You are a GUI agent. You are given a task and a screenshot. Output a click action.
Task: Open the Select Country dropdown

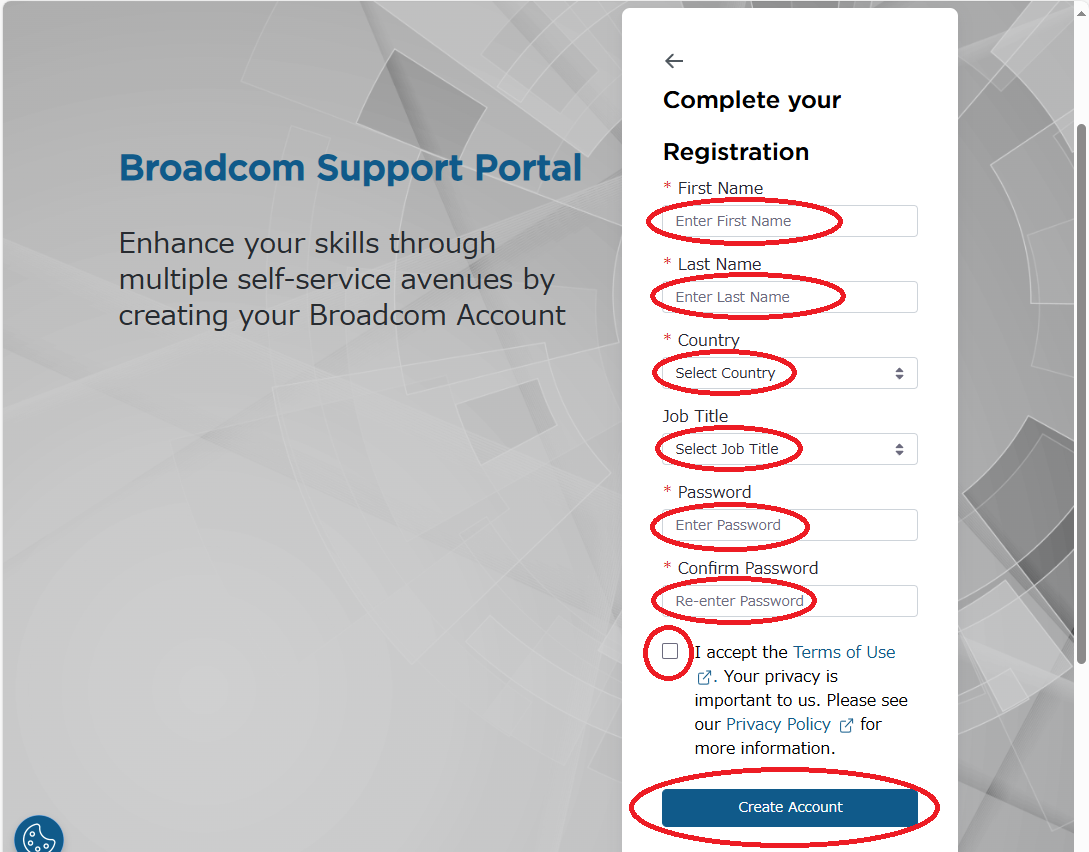[790, 373]
